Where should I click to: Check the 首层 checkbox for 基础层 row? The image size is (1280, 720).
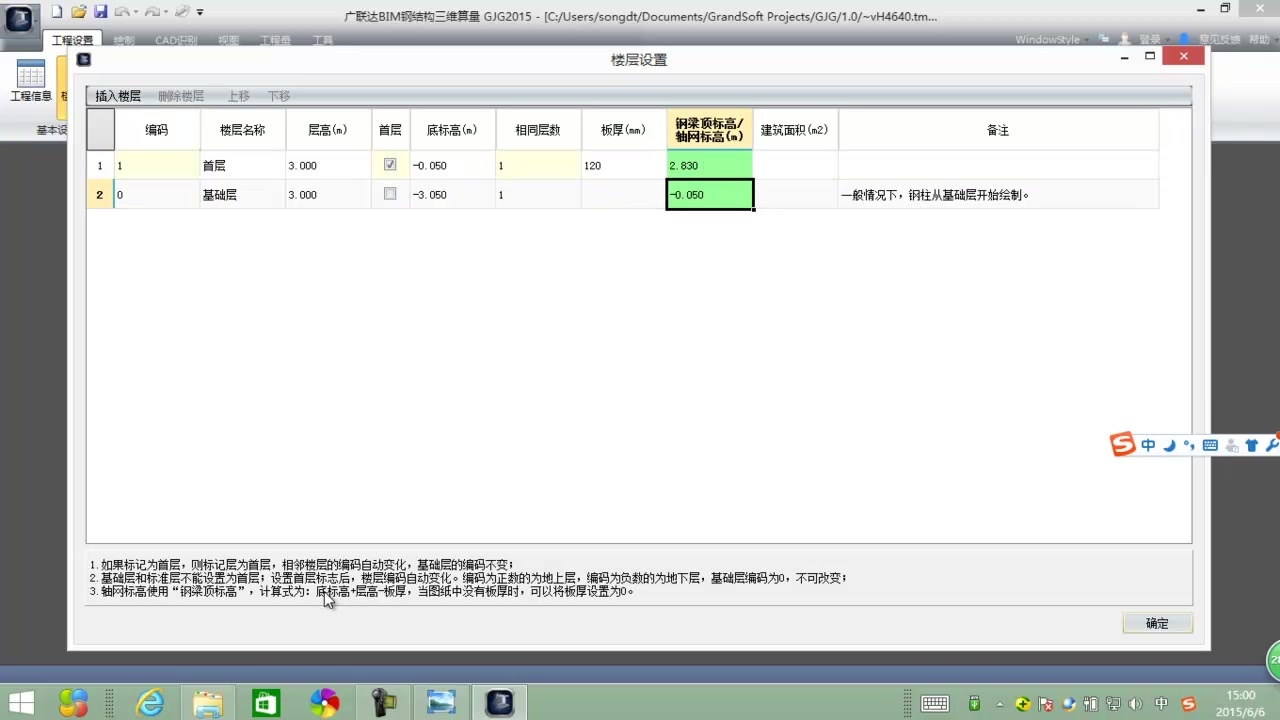tap(390, 194)
